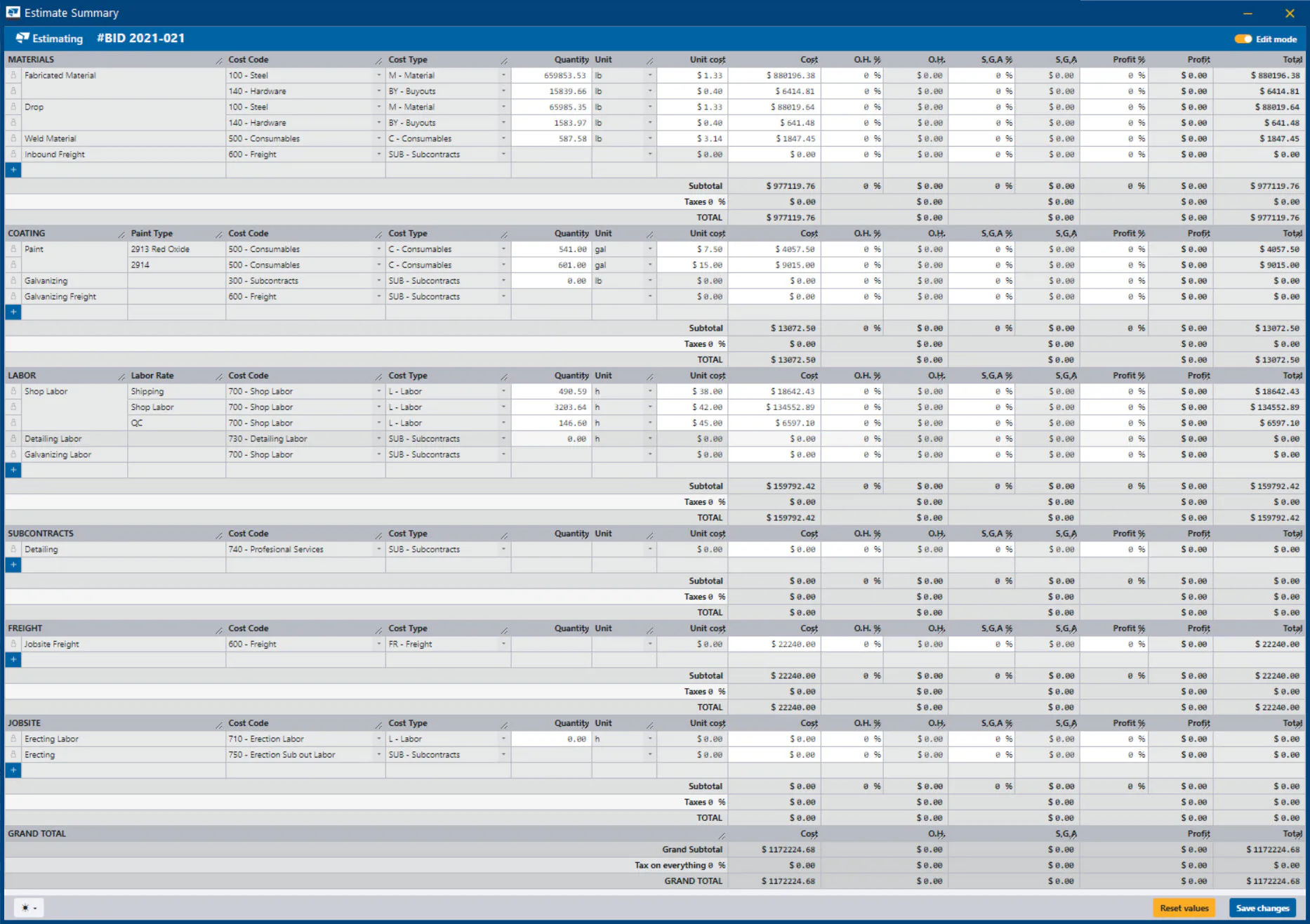This screenshot has width=1310, height=924.
Task: Click the unit cost field showing $ 45.00
Action: pos(692,423)
